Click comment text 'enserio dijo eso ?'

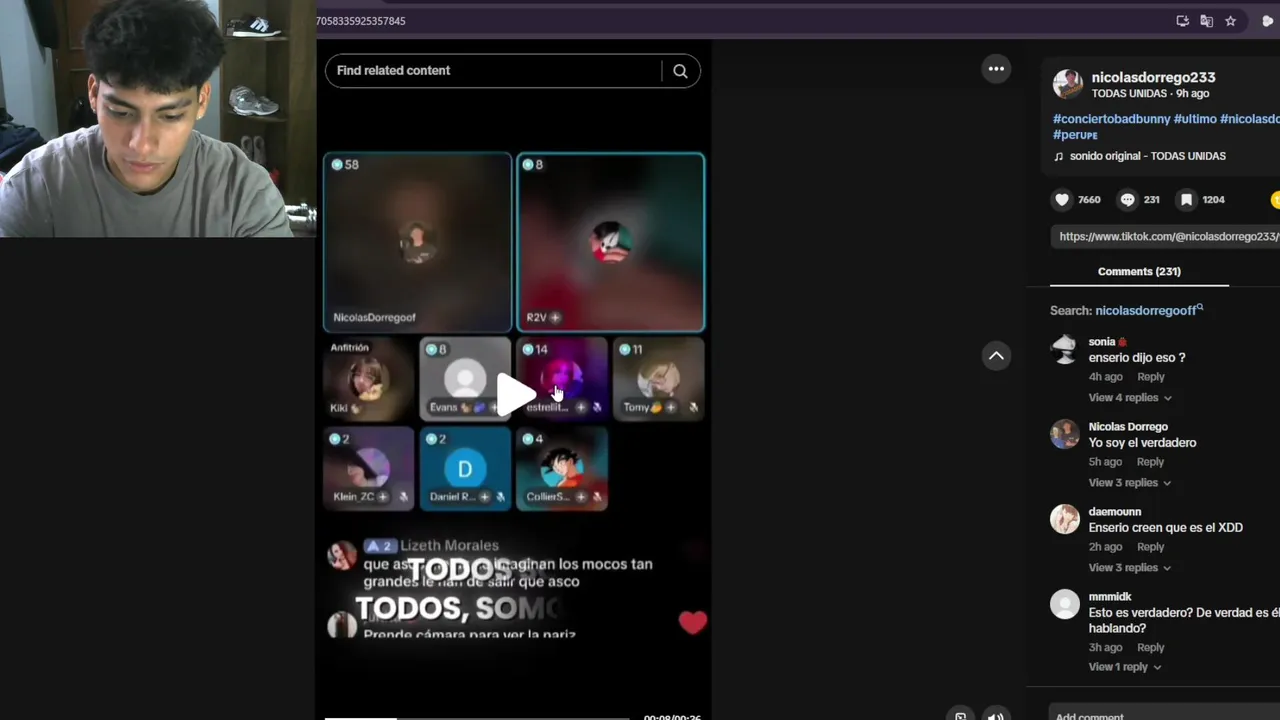[1137, 358]
